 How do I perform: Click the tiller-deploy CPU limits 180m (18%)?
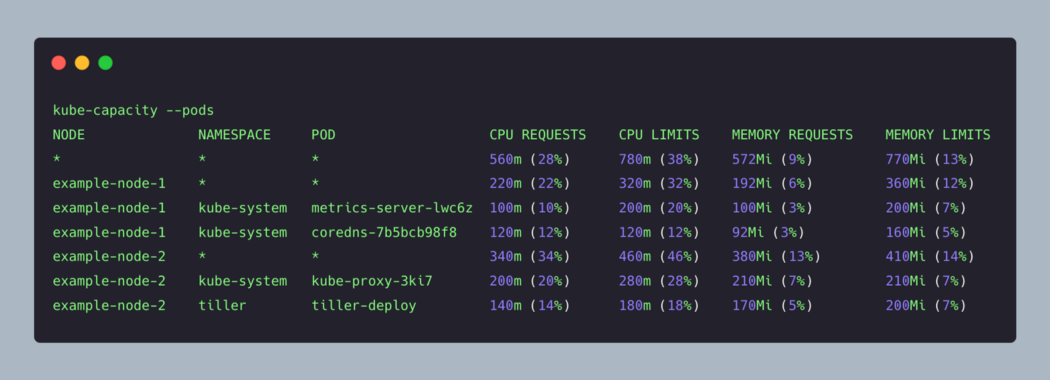(659, 306)
